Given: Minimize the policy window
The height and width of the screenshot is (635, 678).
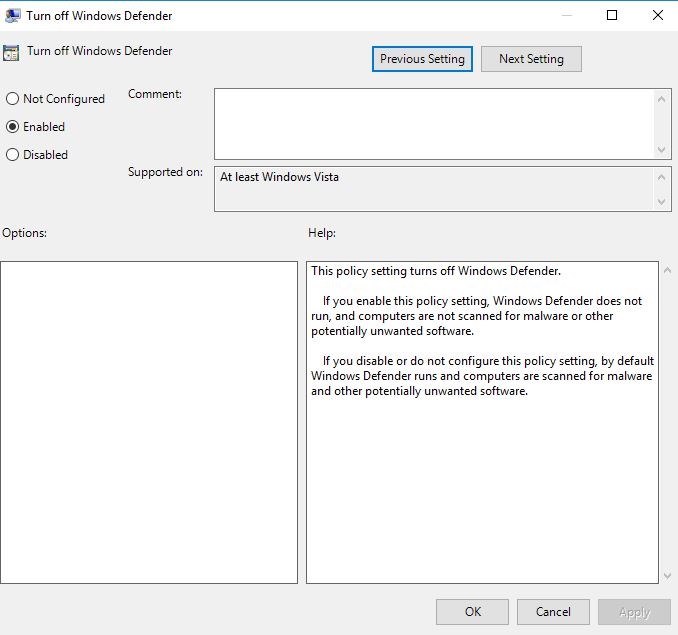Looking at the screenshot, I should [566, 16].
